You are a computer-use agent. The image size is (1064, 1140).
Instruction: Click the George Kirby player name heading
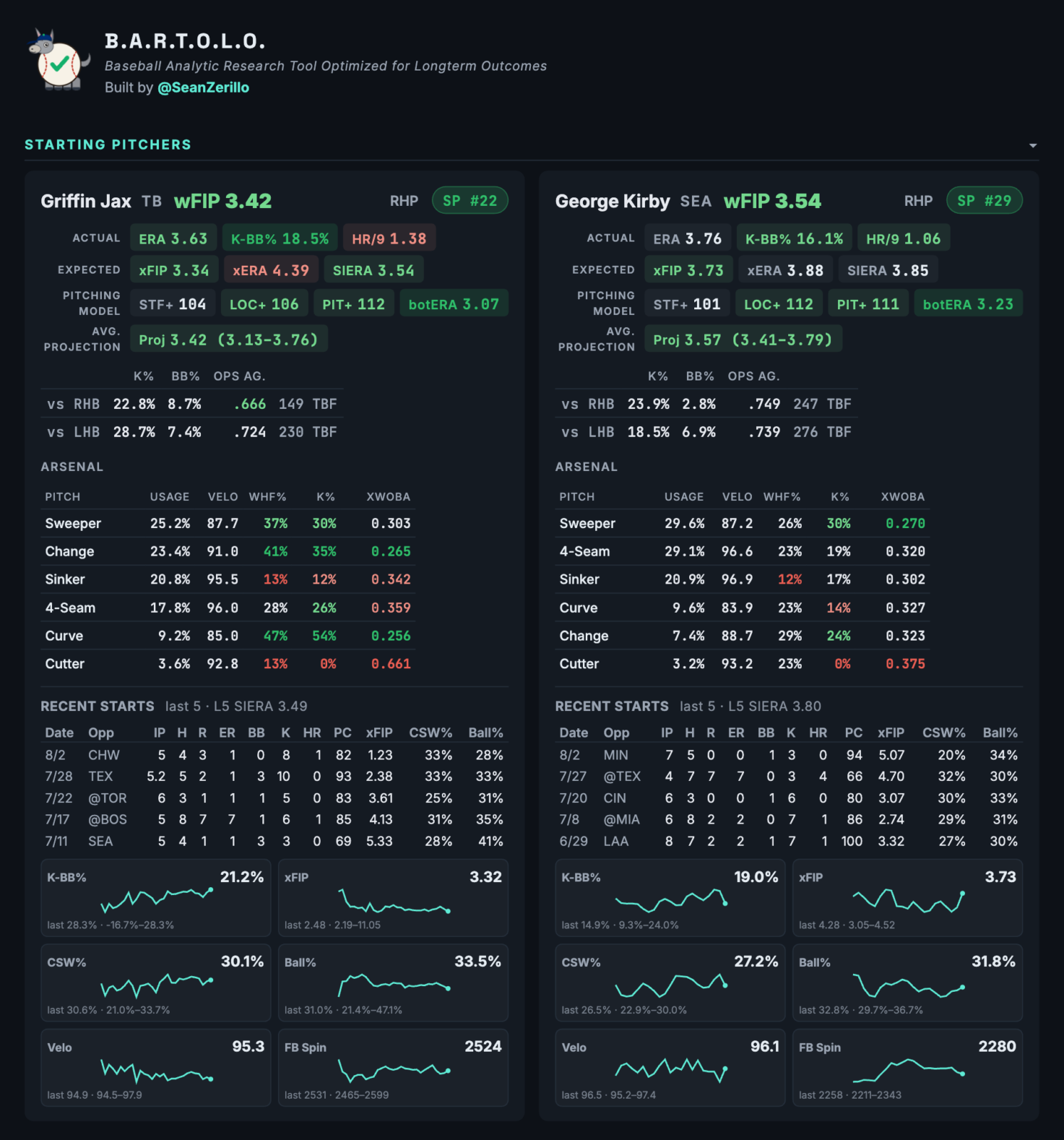click(612, 202)
